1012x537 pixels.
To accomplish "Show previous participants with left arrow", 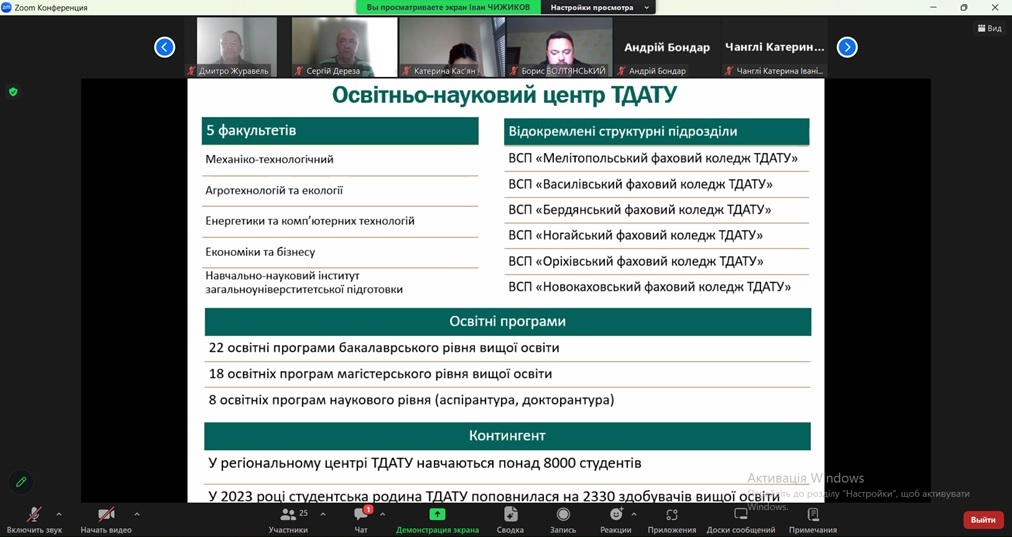I will pos(165,47).
